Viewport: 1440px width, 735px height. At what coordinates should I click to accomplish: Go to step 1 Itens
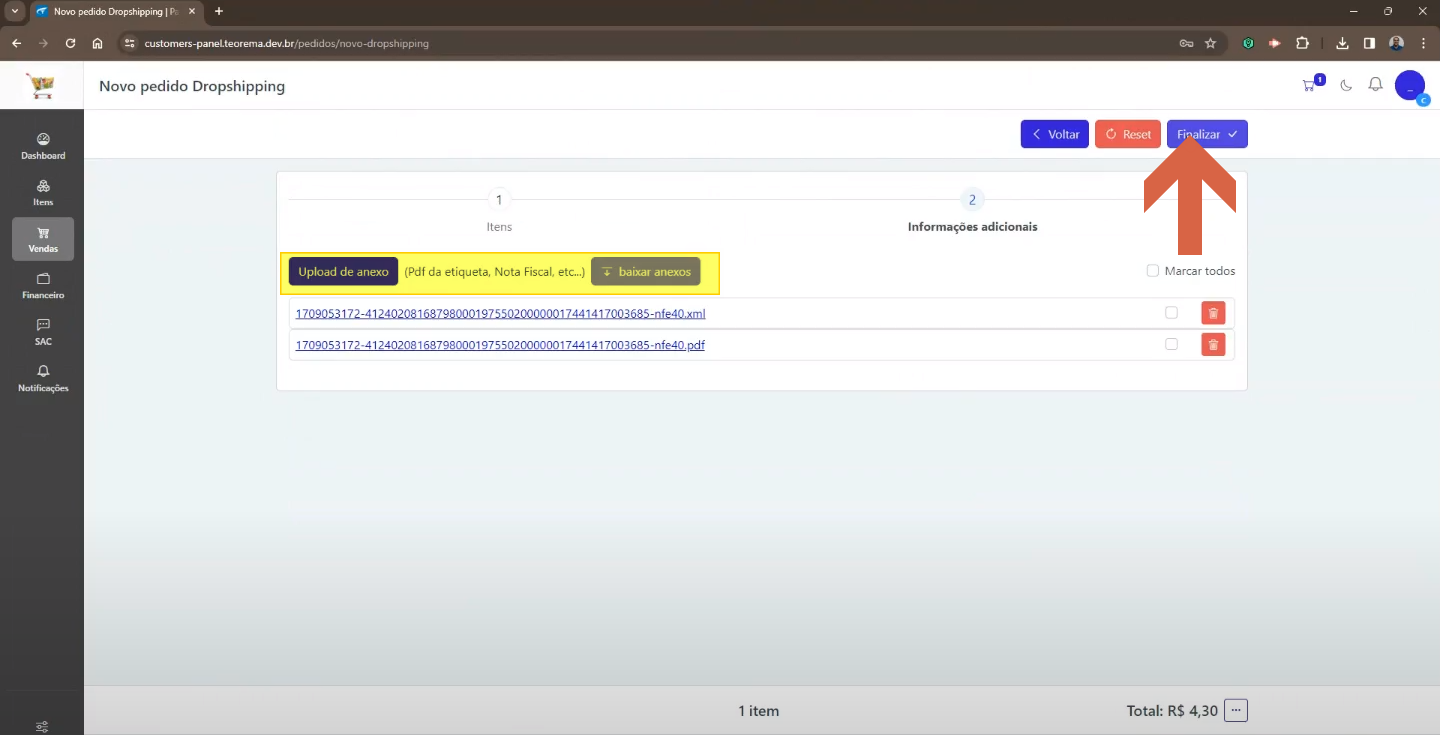(499, 212)
